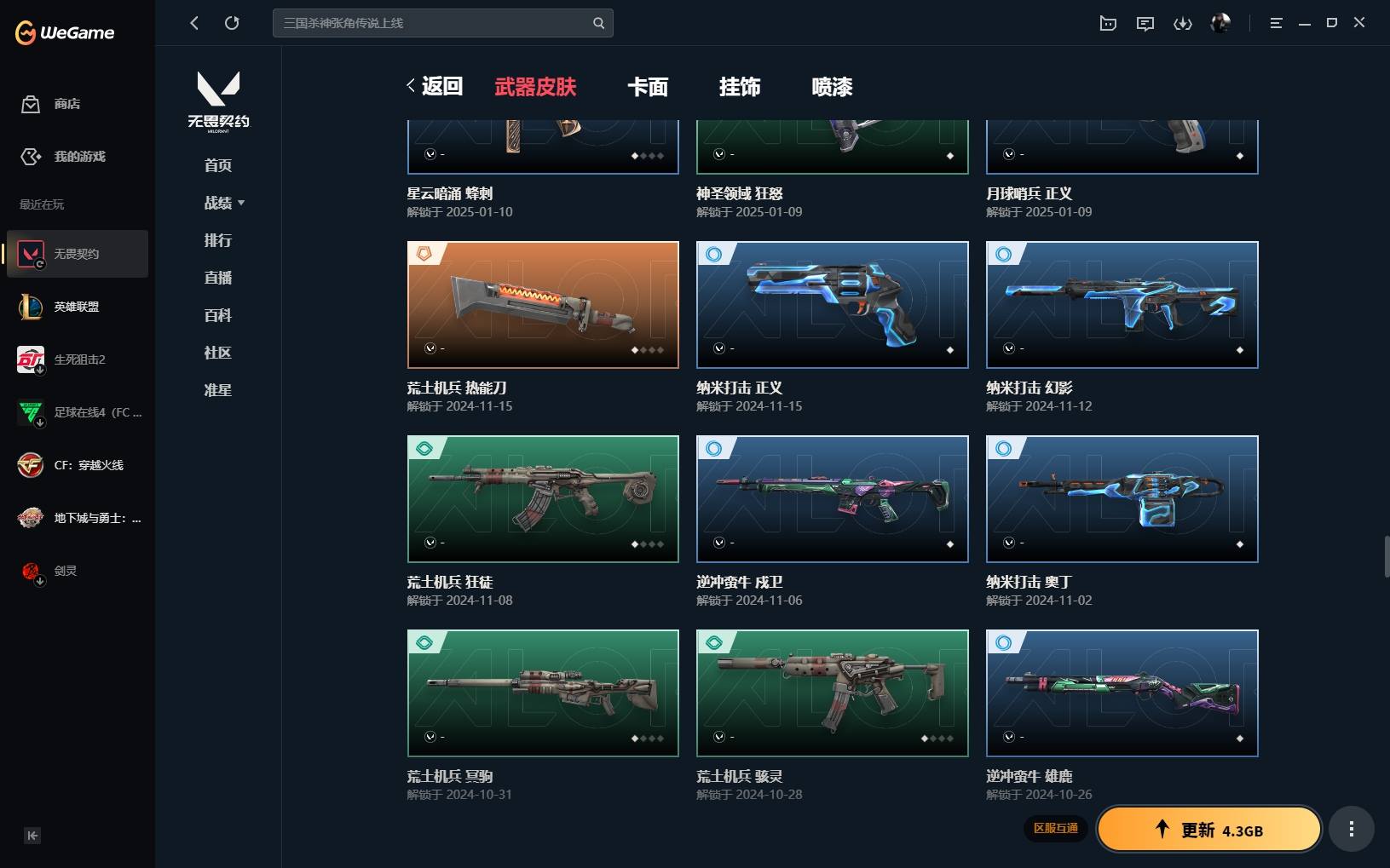Click the page scrollbar thumb

point(1387,556)
